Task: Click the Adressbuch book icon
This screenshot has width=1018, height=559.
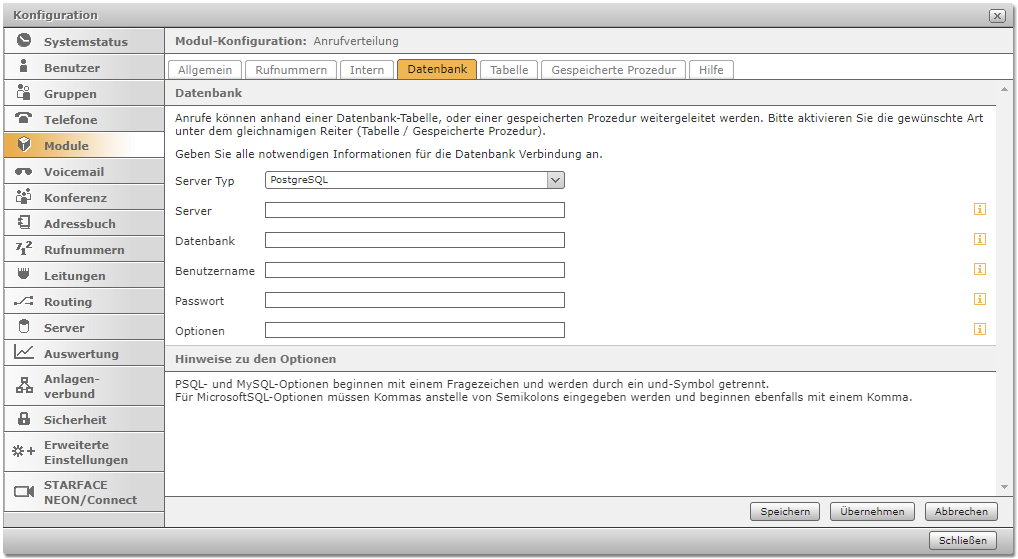Action: point(24,223)
